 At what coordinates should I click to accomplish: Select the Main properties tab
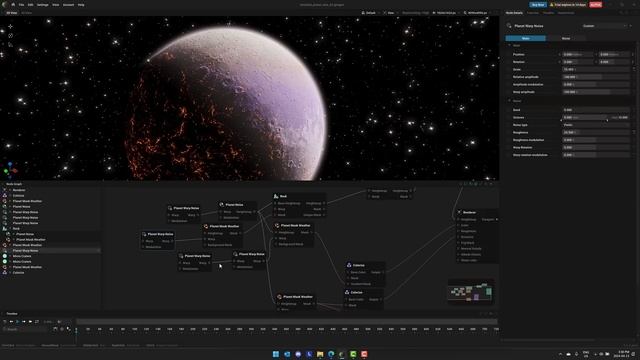(x=525, y=38)
